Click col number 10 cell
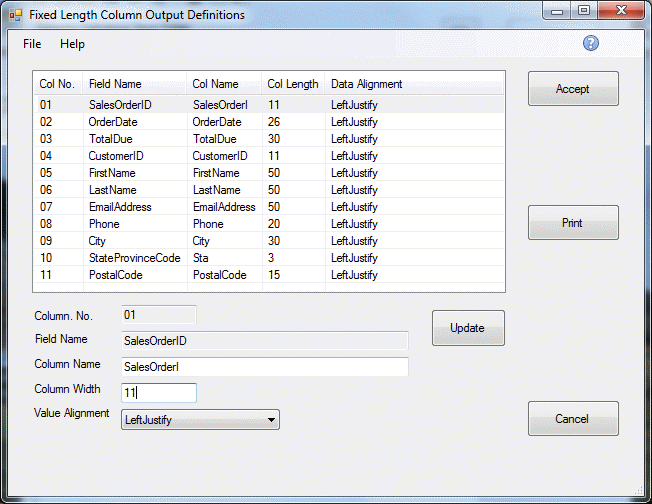 click(46, 258)
